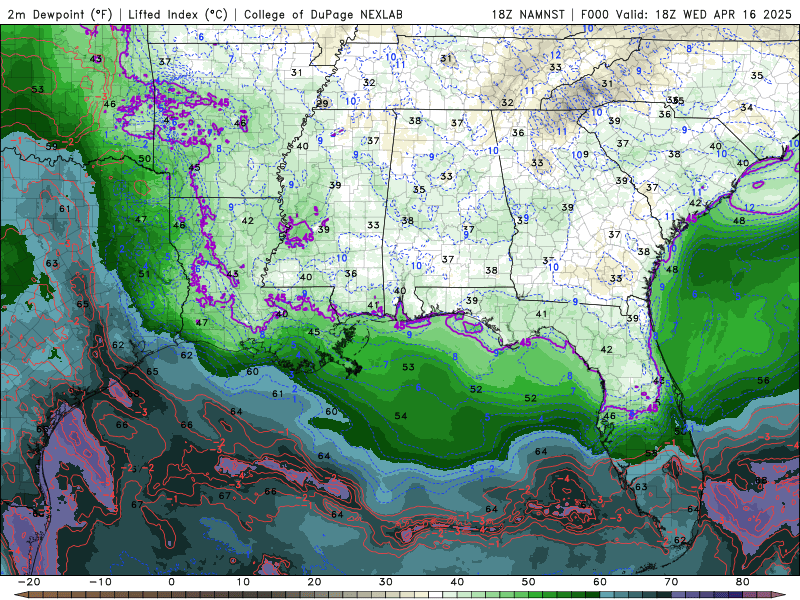Click the dewpoint value 68 on the Texas coast
Image resolution: width=800 pixels, height=600 pixels.
(x=133, y=394)
